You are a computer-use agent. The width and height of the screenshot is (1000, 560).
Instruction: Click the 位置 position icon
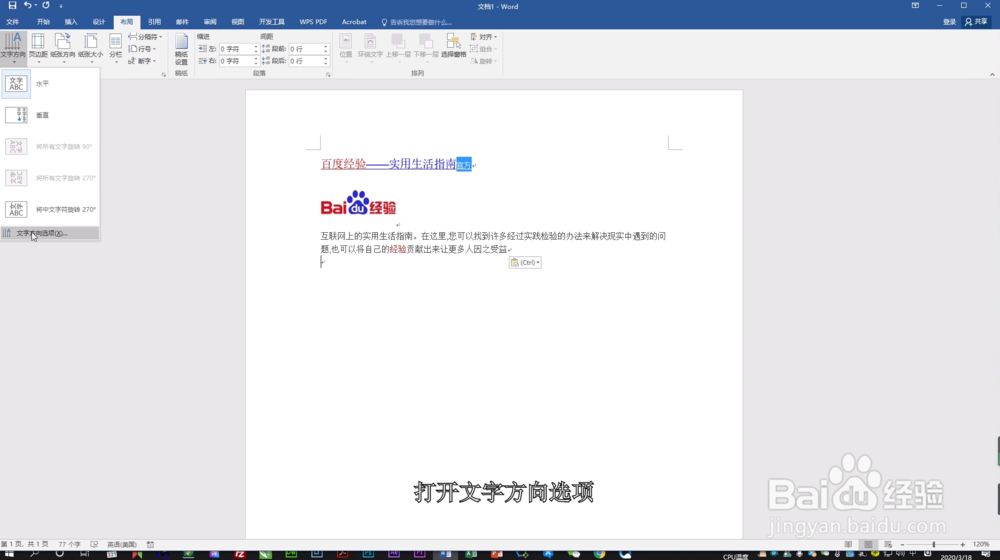tap(346, 47)
